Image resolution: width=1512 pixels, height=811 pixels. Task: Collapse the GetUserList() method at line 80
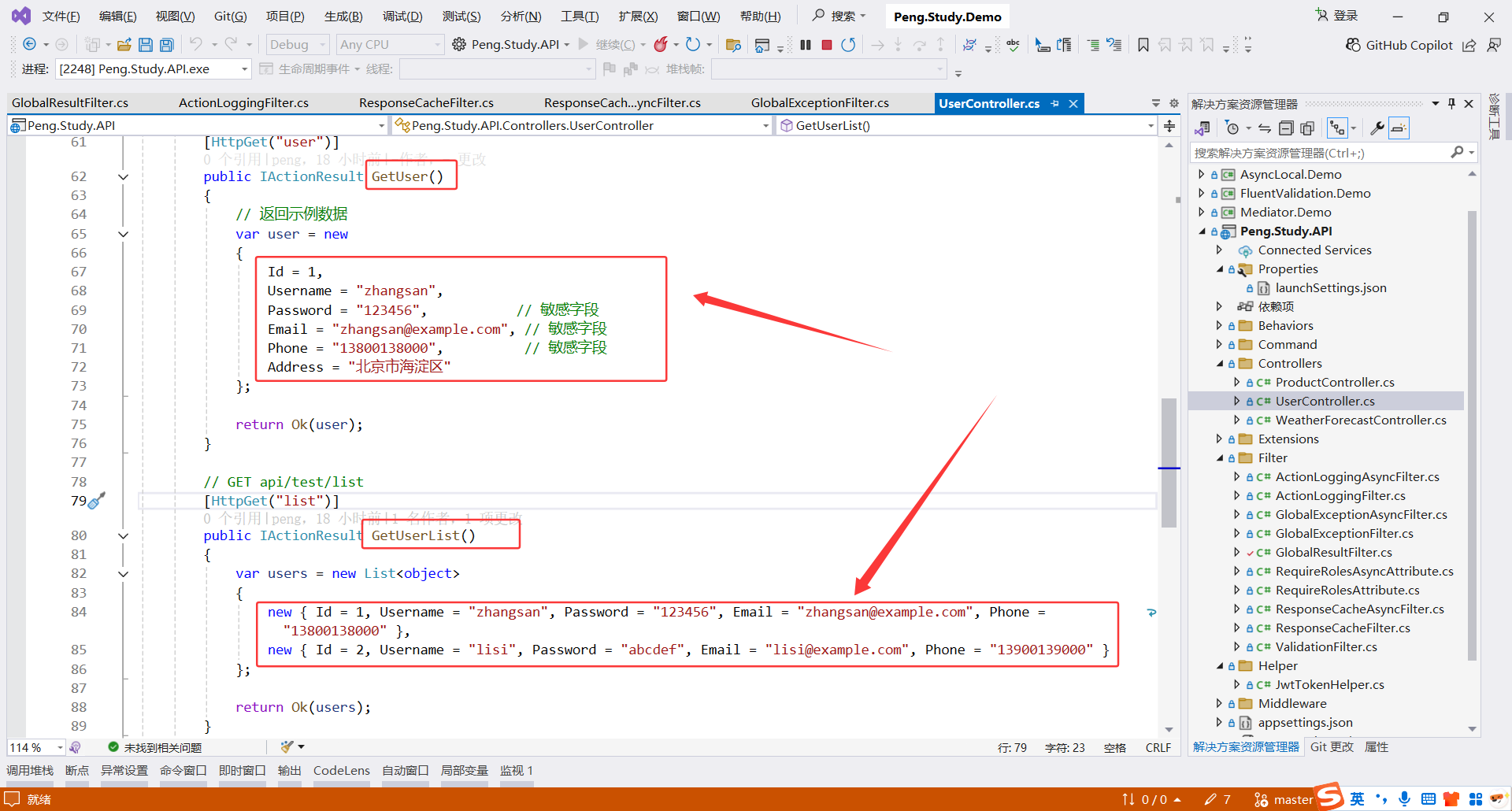pyautogui.click(x=123, y=536)
